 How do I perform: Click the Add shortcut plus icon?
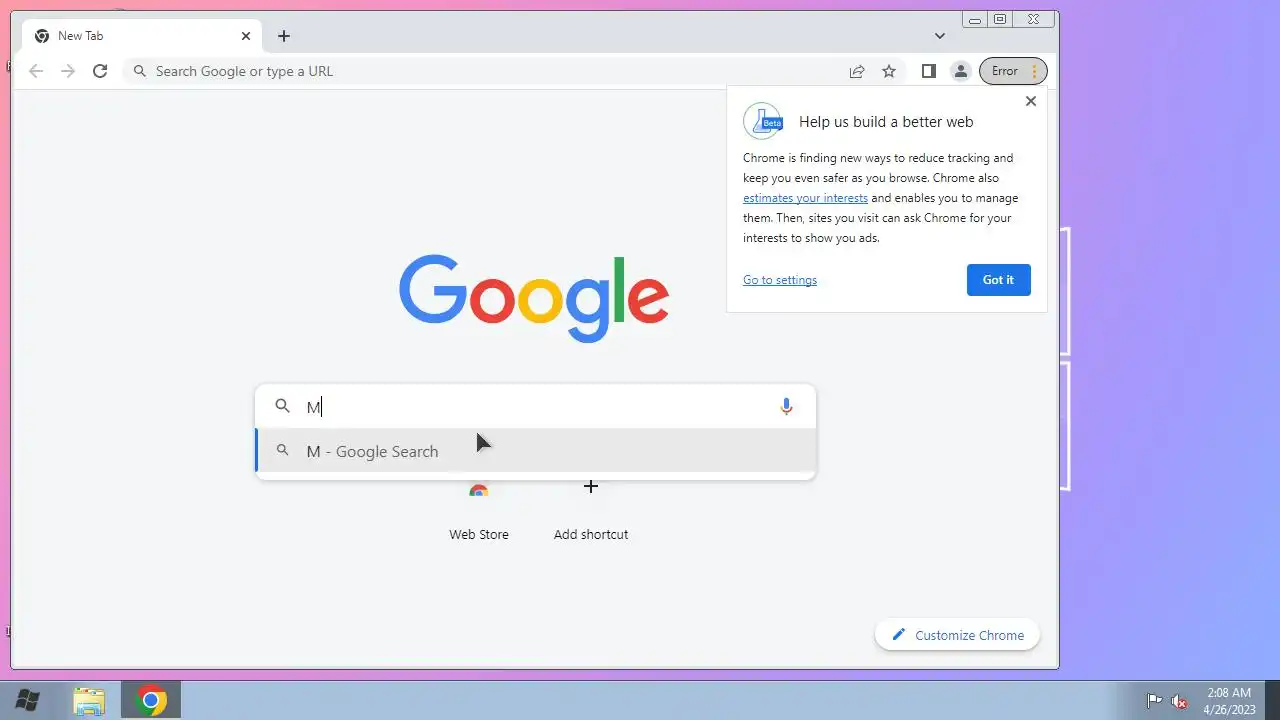tap(591, 487)
